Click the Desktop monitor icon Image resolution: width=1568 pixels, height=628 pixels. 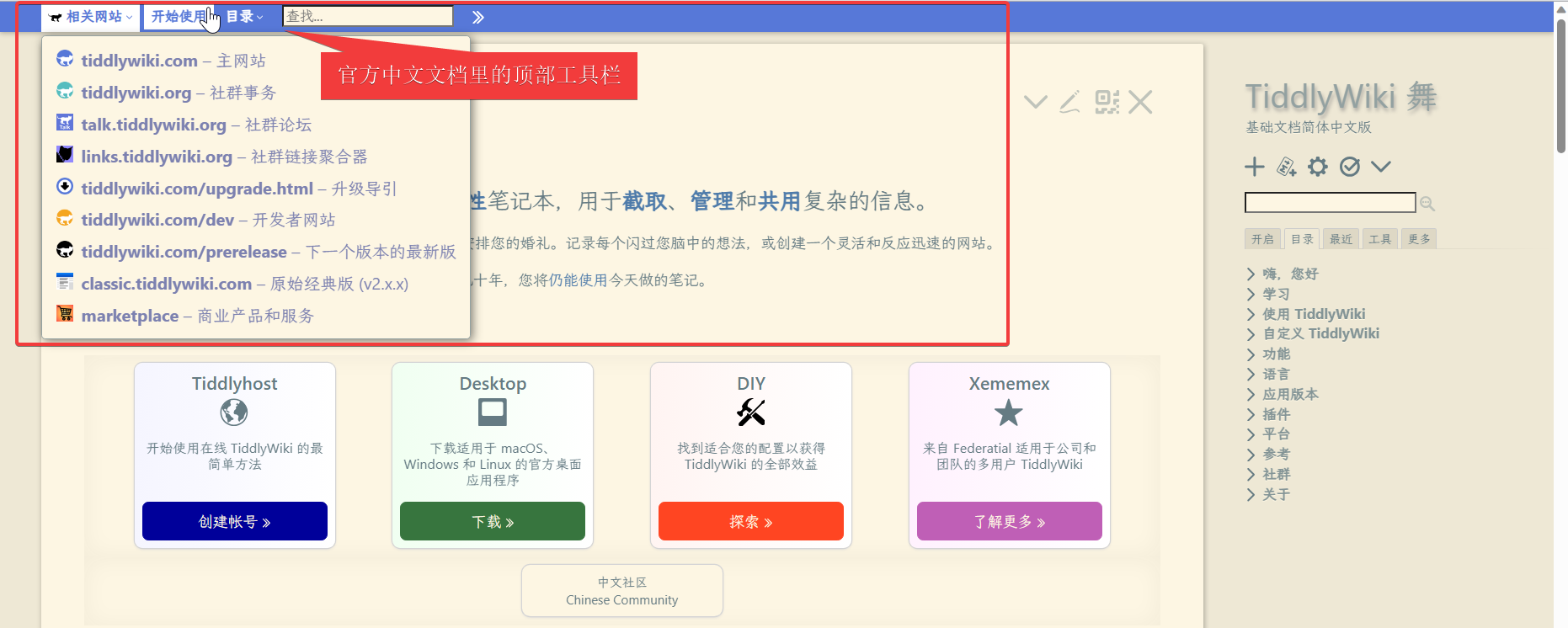tap(493, 412)
